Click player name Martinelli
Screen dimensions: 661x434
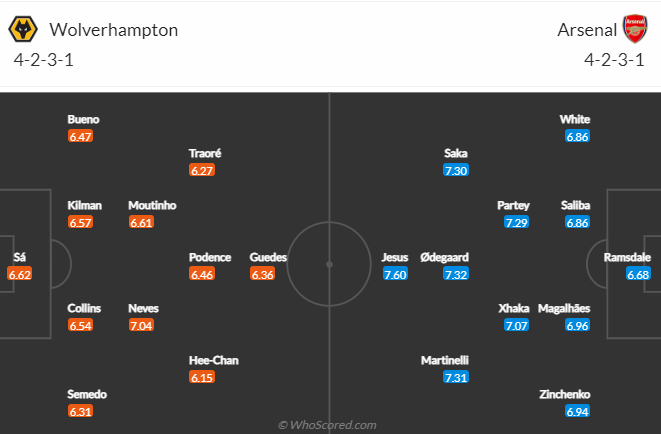(445, 360)
